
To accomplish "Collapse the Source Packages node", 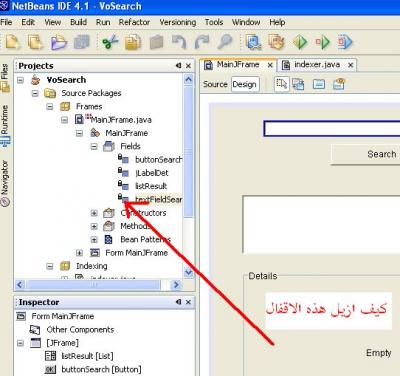I will (35, 93).
